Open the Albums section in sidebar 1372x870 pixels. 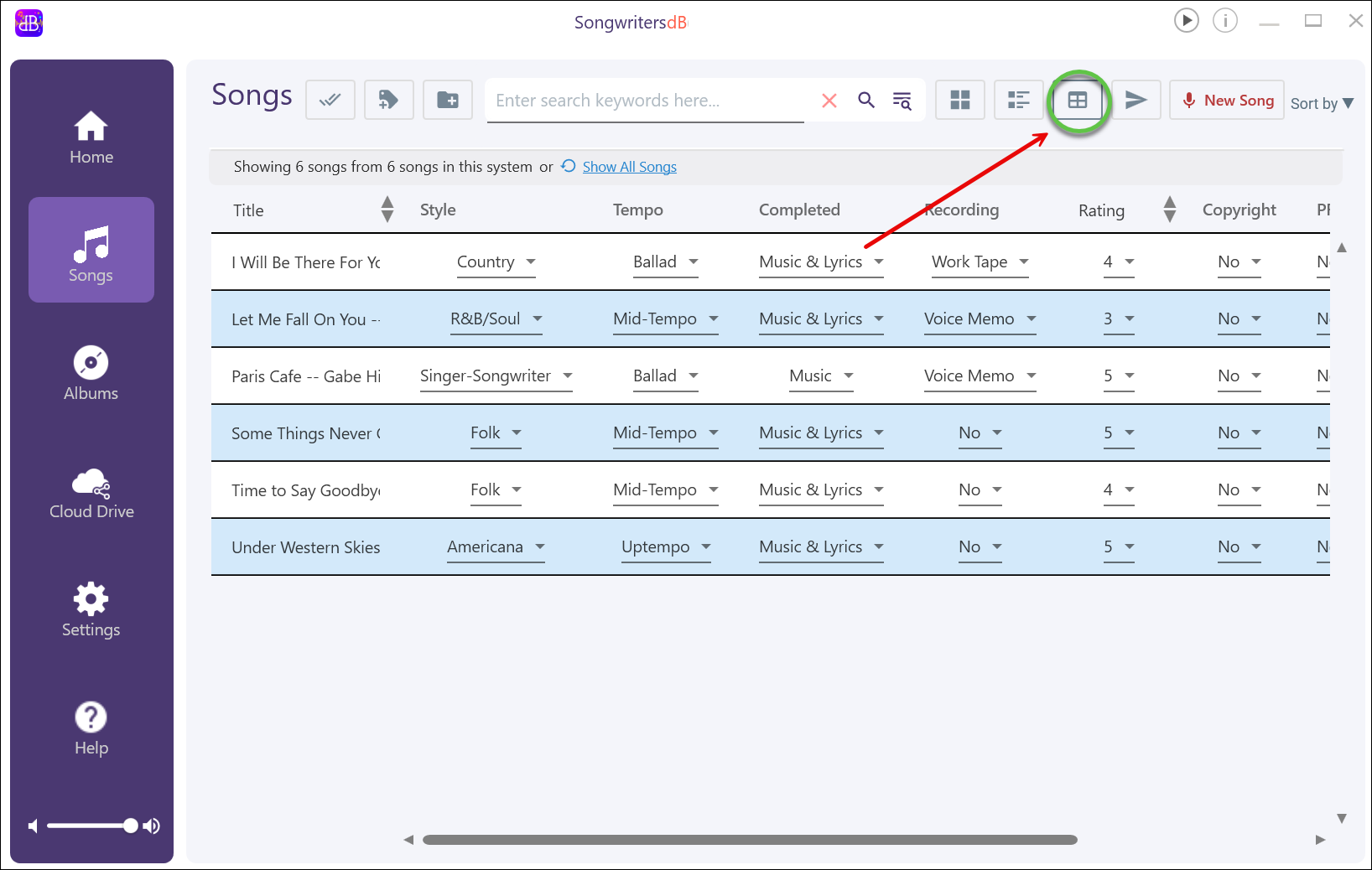[91, 374]
